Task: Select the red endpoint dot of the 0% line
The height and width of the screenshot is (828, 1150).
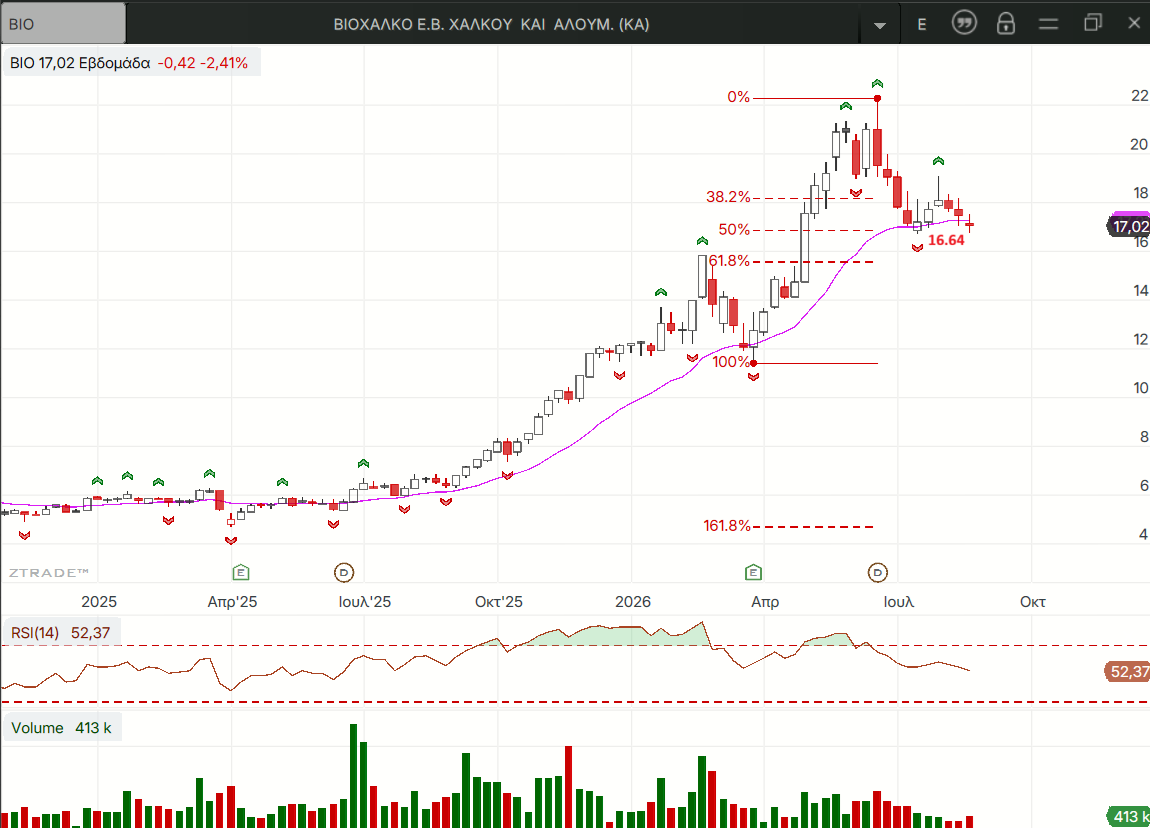Action: 877,98
